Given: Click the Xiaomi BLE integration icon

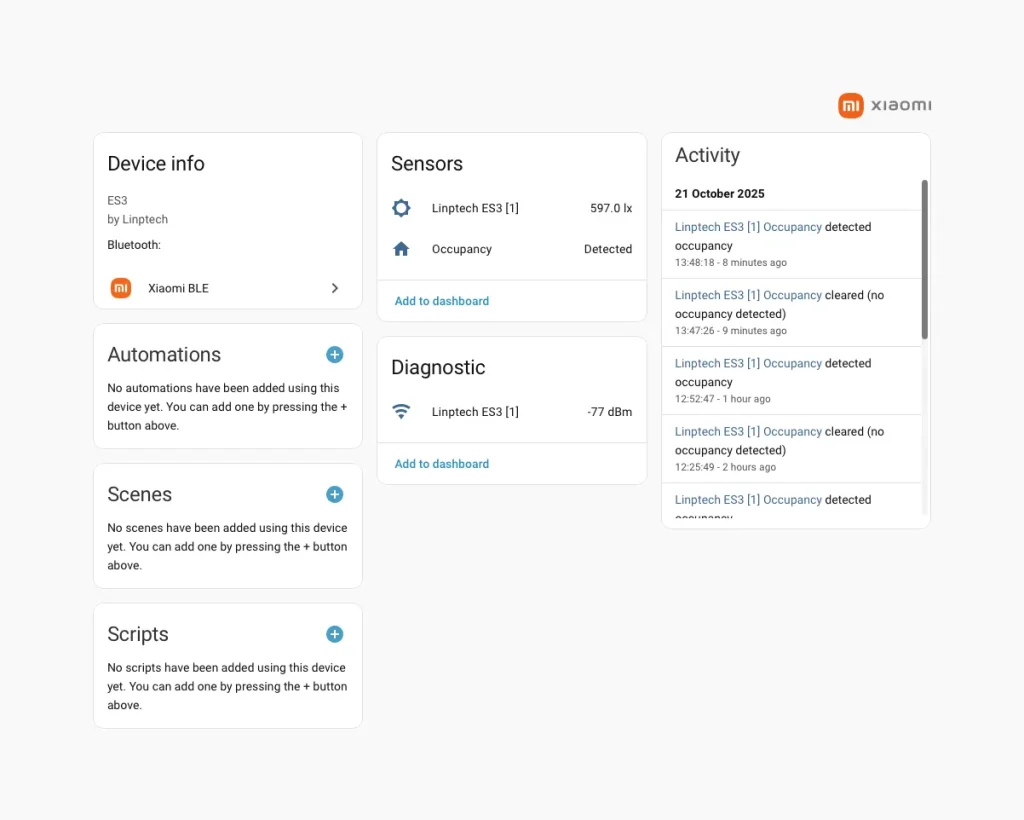Looking at the screenshot, I should (121, 288).
